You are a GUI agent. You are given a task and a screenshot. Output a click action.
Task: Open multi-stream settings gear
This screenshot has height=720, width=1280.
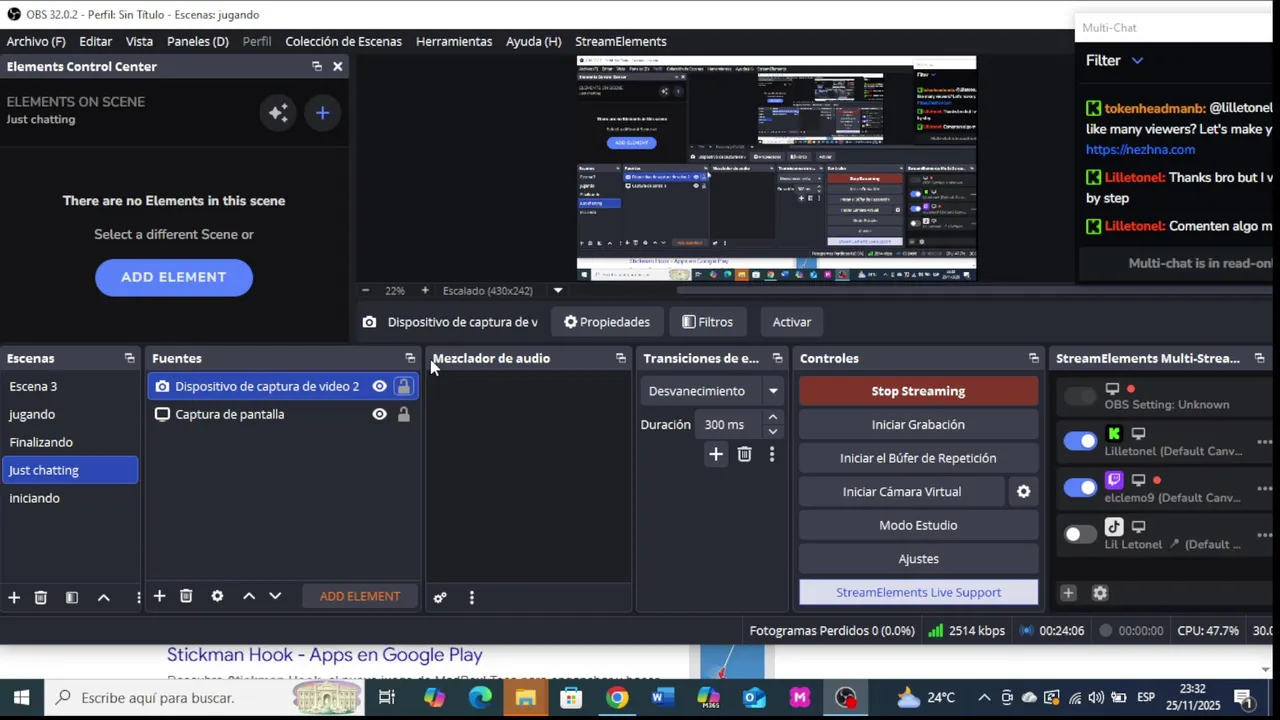tap(1100, 593)
